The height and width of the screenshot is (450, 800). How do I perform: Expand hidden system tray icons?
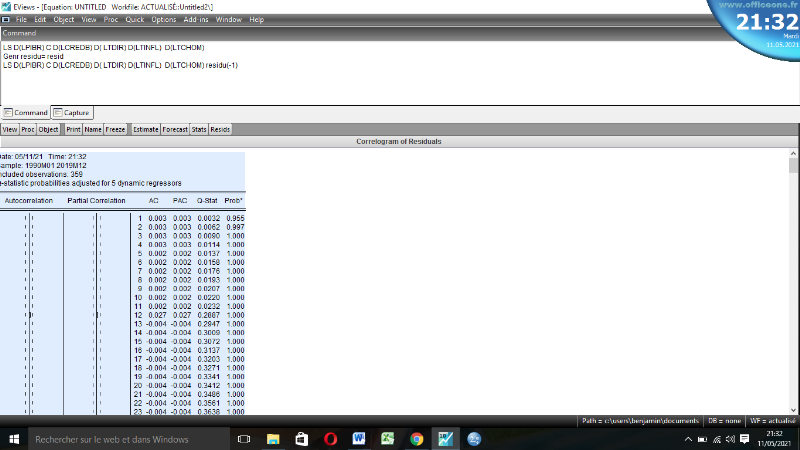click(688, 439)
